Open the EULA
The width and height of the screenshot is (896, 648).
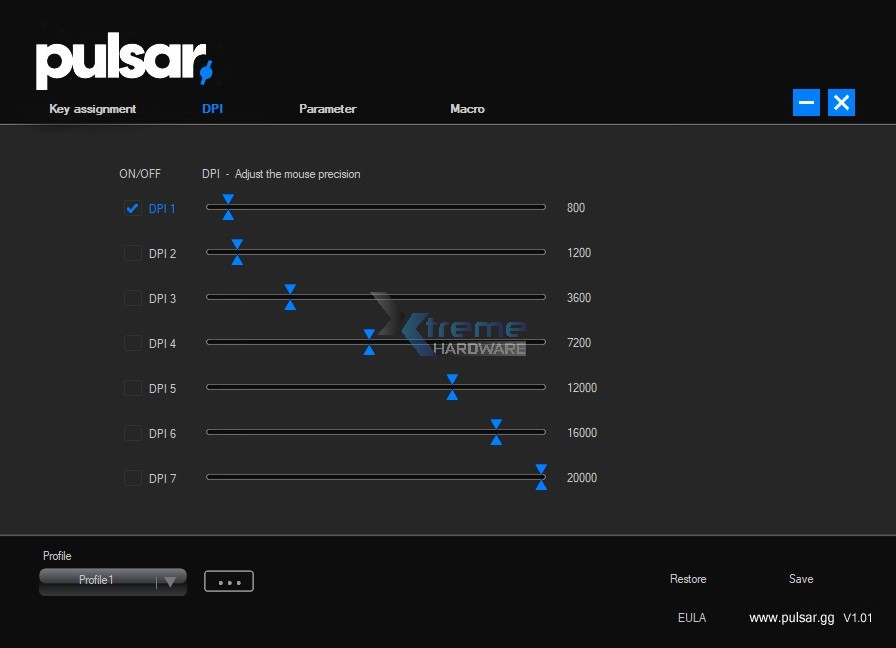point(692,618)
